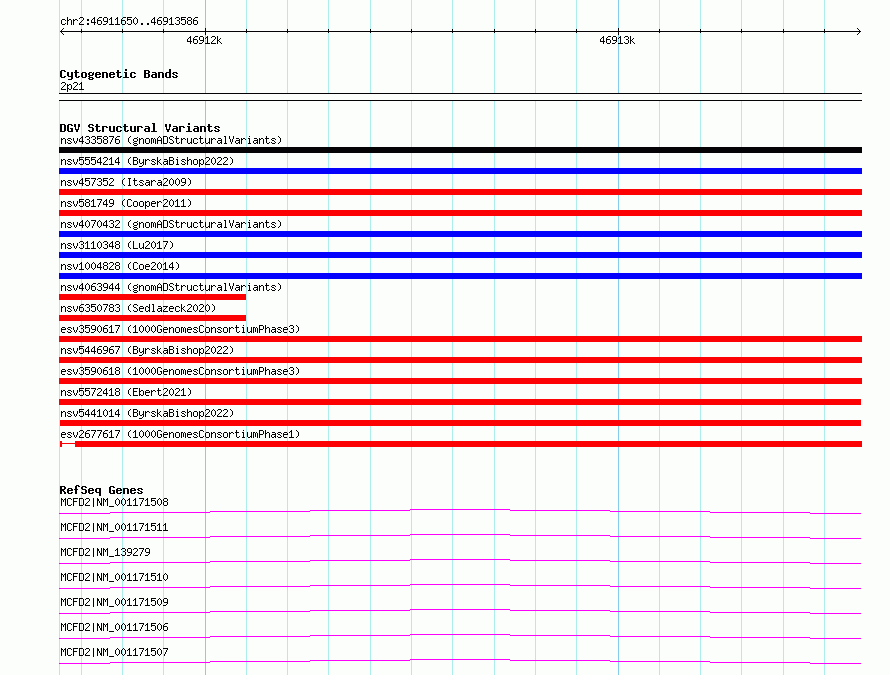Click the magenta NM_001171511 transcript line

(460, 536)
